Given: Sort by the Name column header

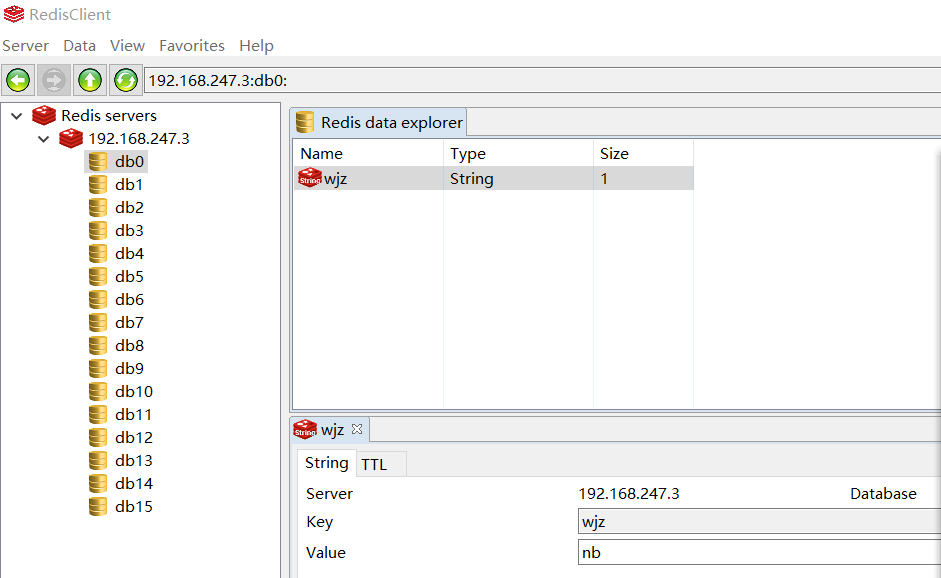Looking at the screenshot, I should (368, 154).
